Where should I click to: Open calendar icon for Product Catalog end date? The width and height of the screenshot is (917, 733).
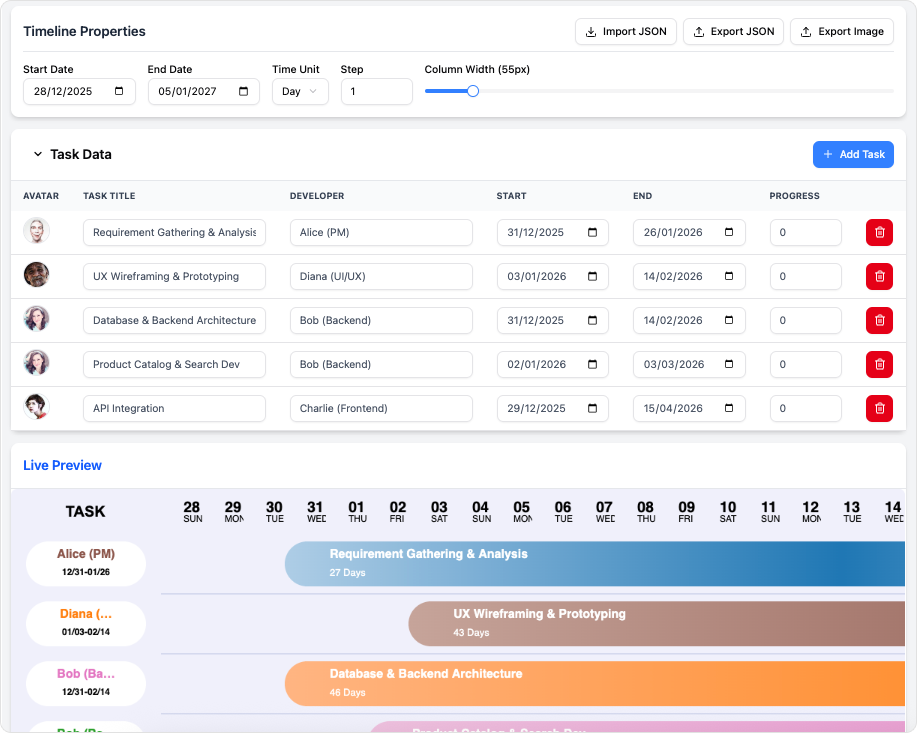click(x=729, y=365)
